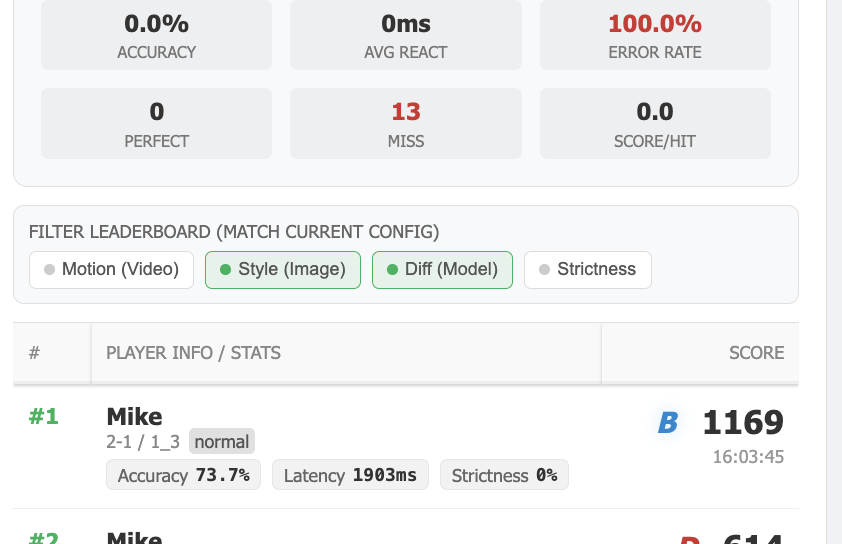Image resolution: width=842 pixels, height=544 pixels.
Task: Click the Player Info / Stats header
Action: [193, 353]
